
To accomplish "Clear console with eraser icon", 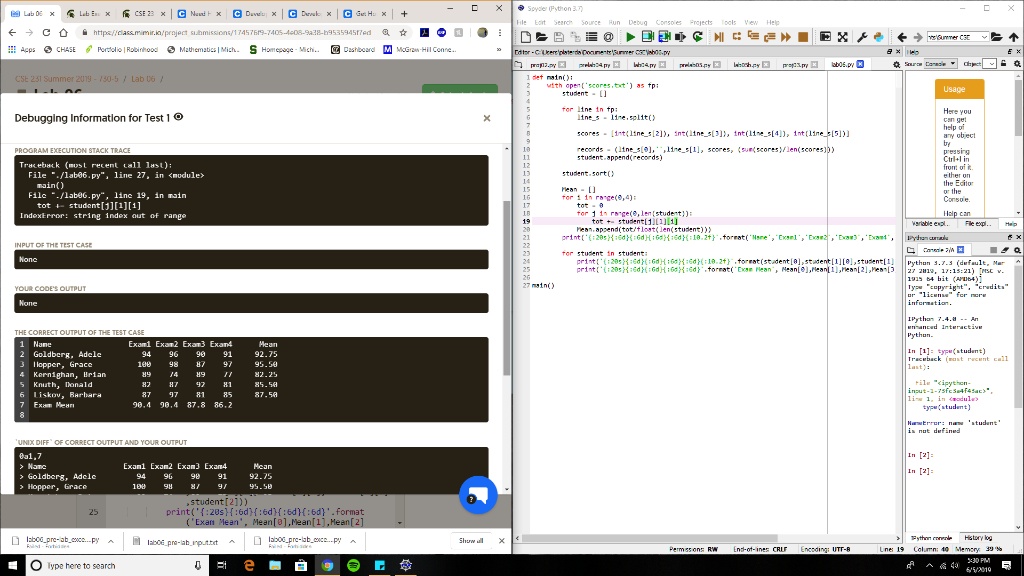I will coord(1005,250).
